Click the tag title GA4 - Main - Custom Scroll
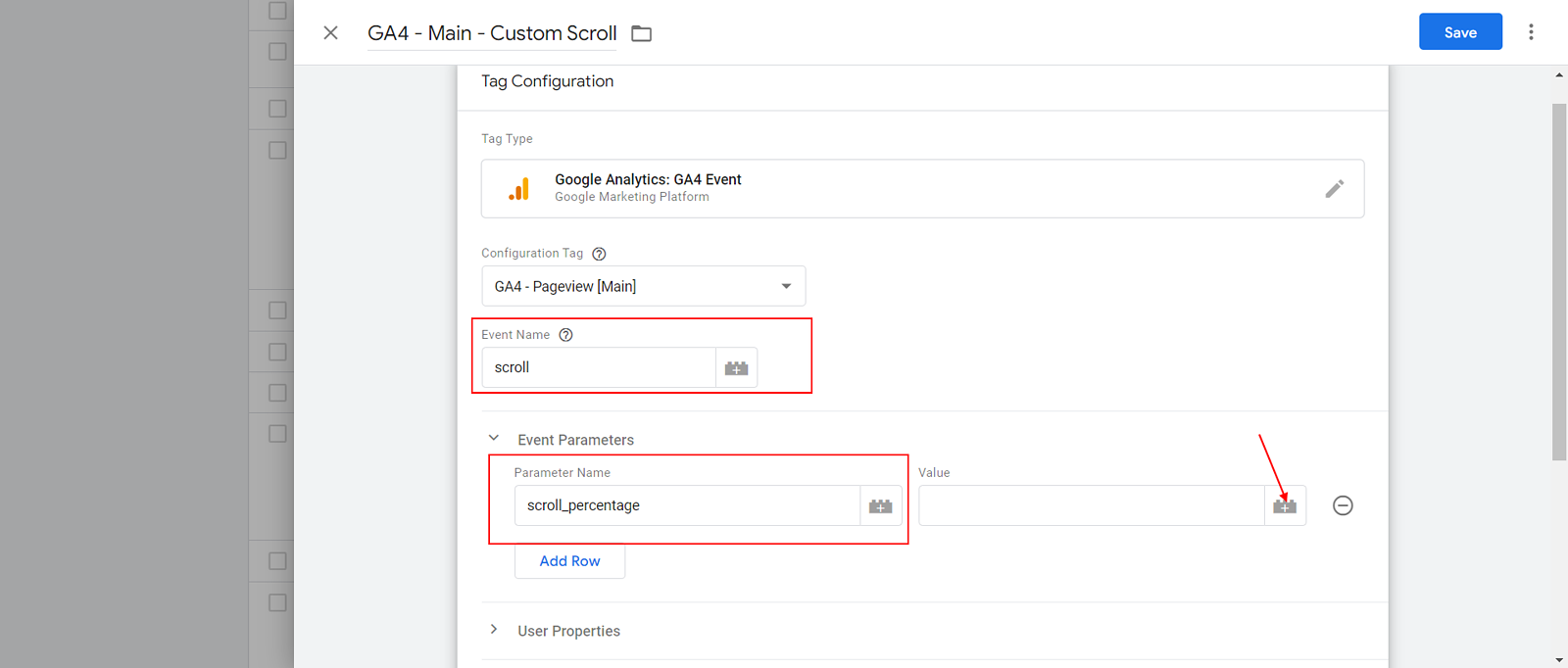Screen dimensions: 1568x668 [492, 33]
